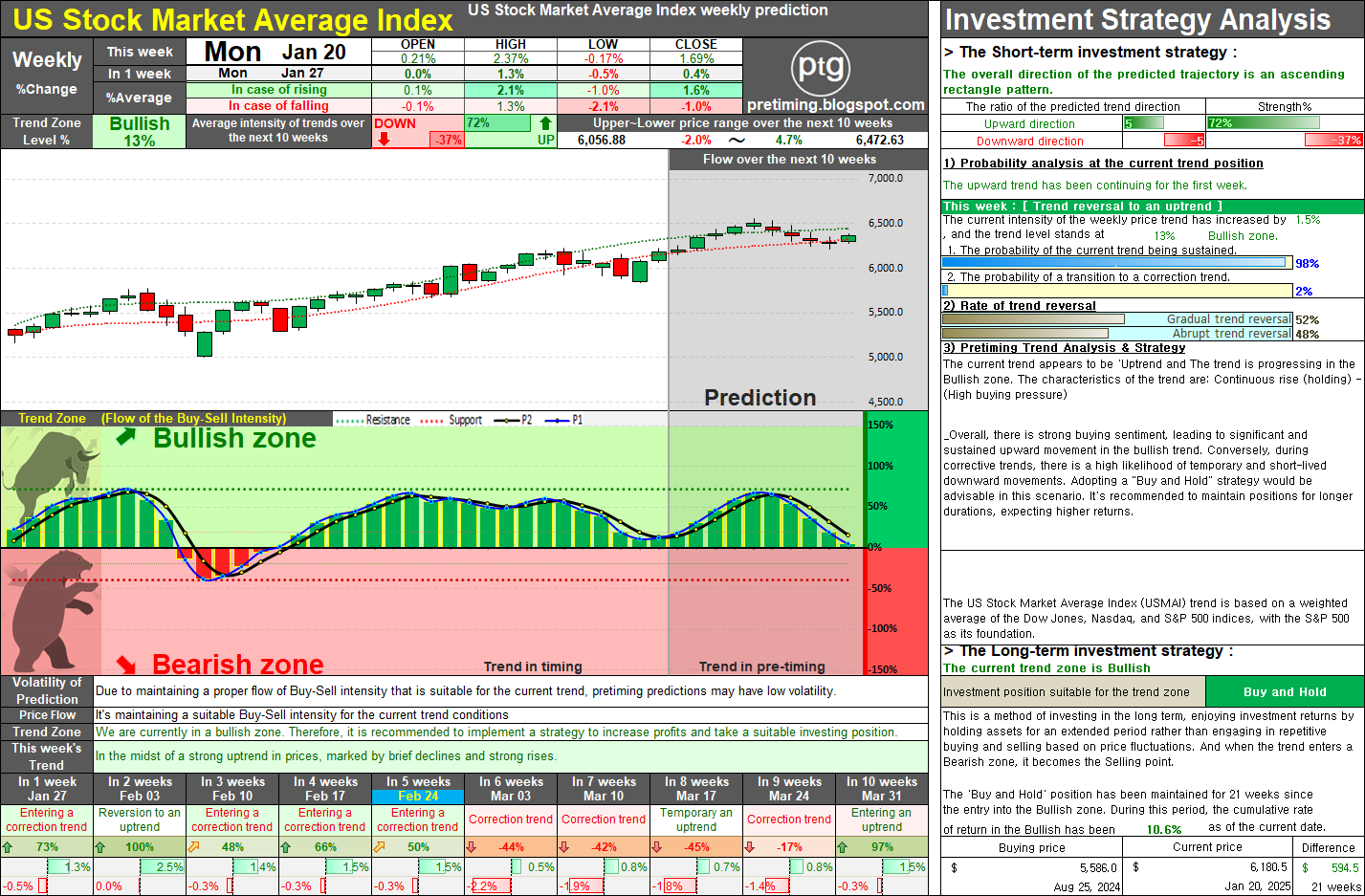Viewport: 1365px width, 896px height.
Task: Click the 98% trend sustained probability bar
Action: (1117, 263)
